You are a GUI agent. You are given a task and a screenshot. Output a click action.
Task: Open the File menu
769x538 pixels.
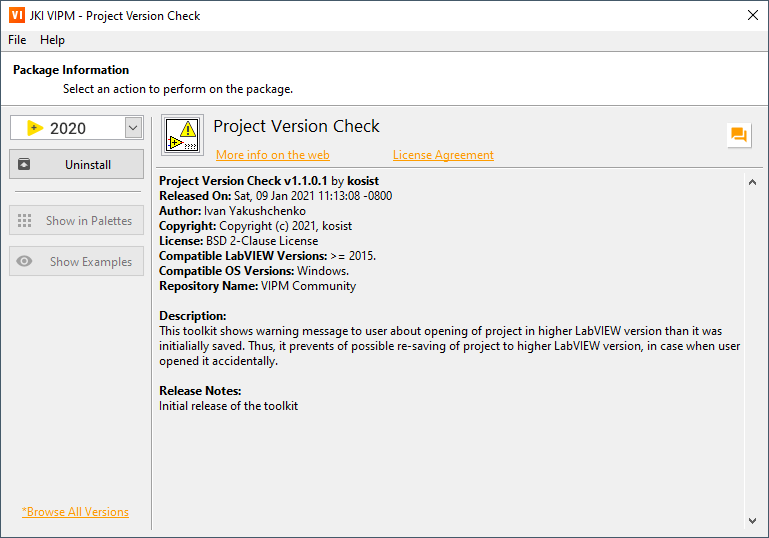(17, 40)
